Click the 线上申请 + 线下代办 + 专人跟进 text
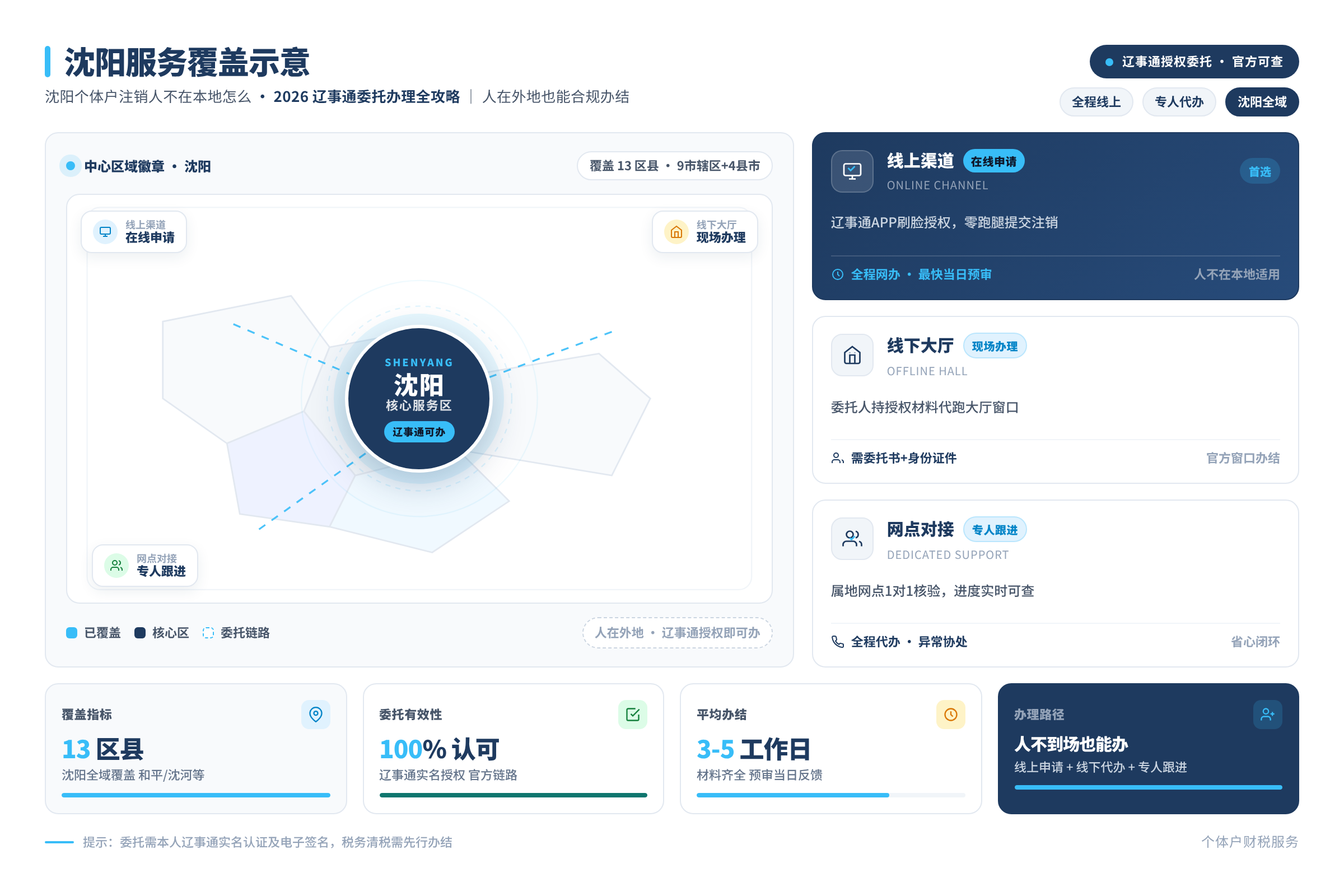1344x896 pixels. pos(1100,767)
